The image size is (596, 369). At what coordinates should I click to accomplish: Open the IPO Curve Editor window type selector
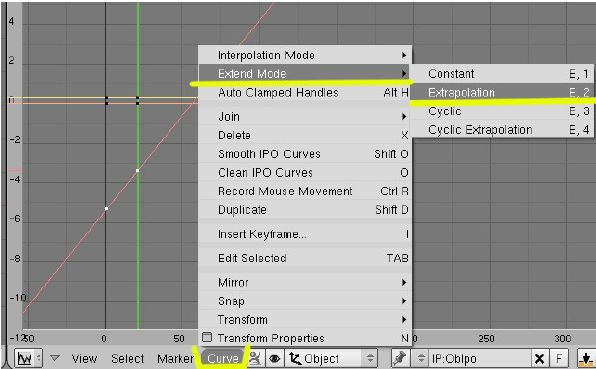[x=29, y=358]
